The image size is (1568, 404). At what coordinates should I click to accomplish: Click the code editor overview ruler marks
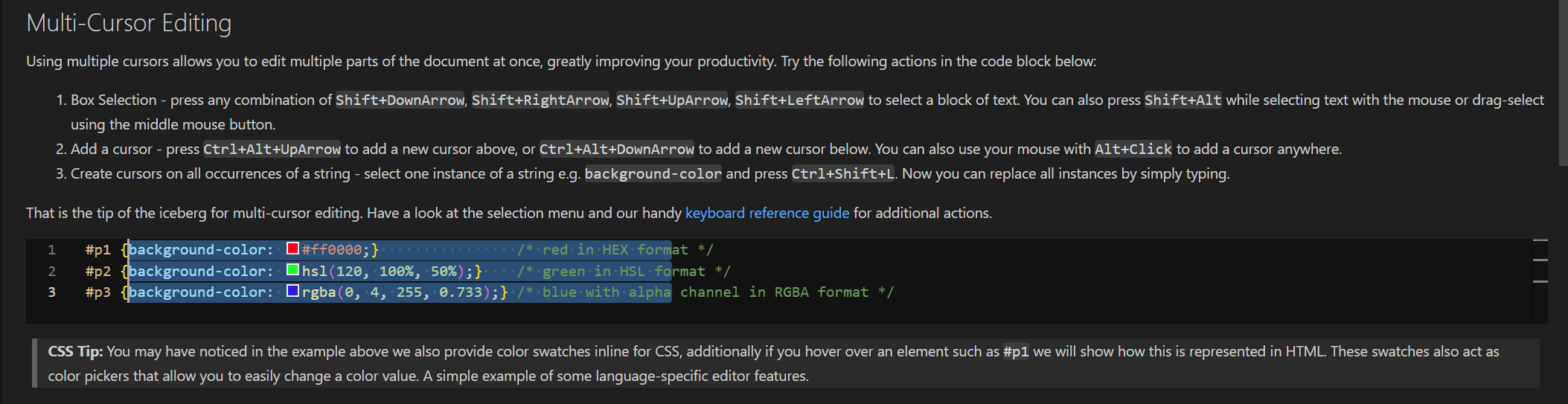point(1540,261)
